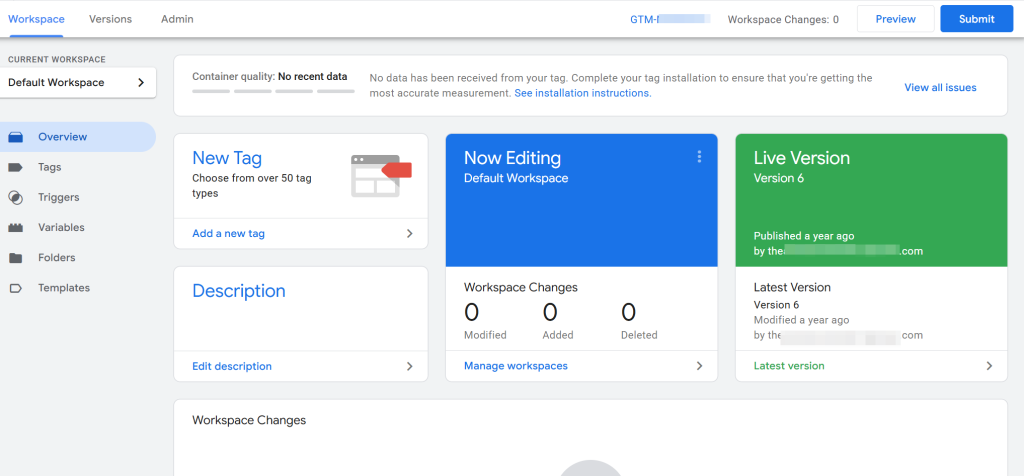Click the green Latest version link
Screen dimensions: 1024x476
789,366
